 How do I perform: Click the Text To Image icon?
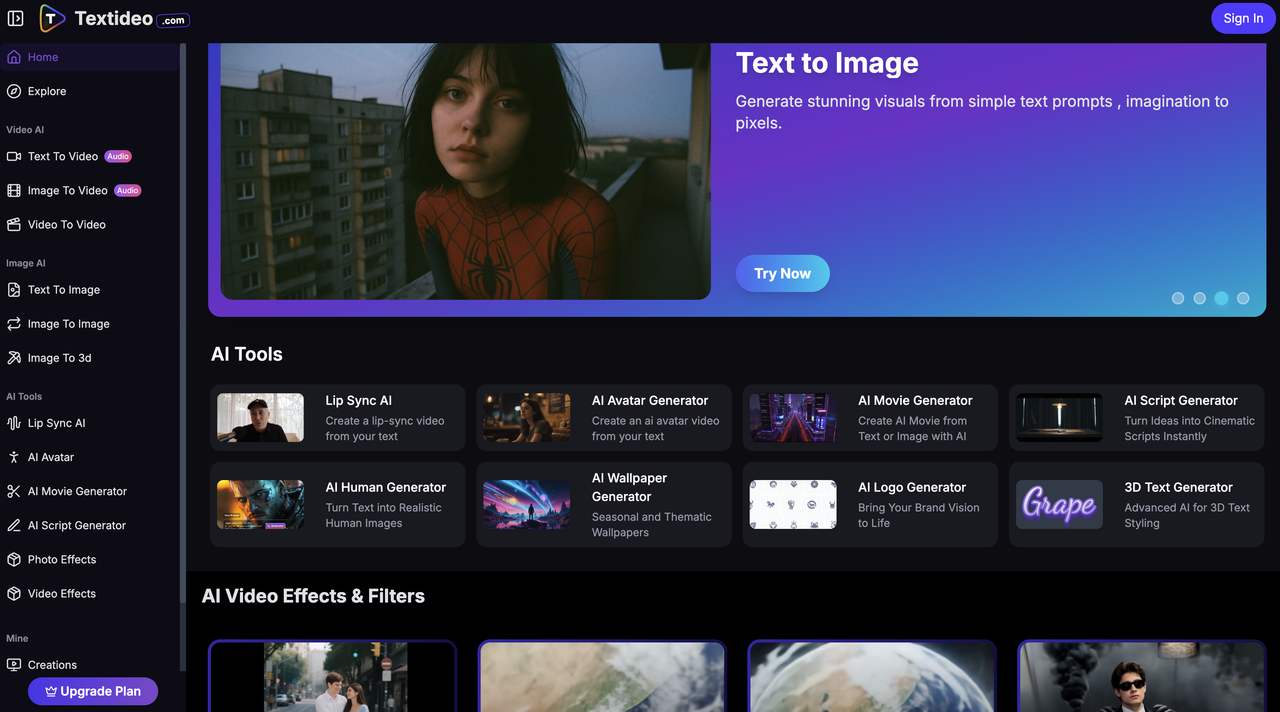[x=14, y=290]
